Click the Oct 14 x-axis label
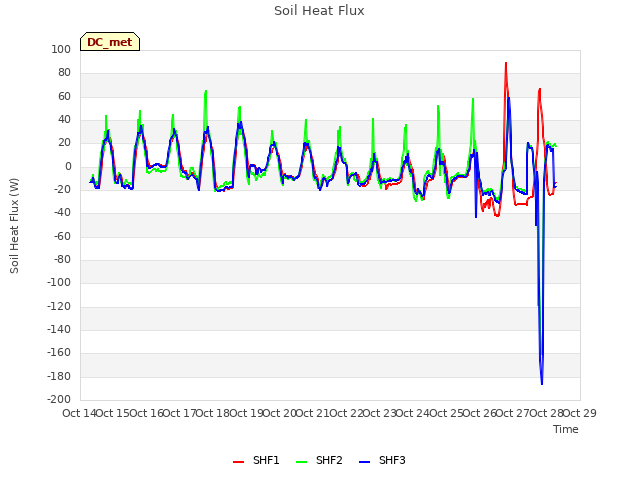 coord(79,413)
